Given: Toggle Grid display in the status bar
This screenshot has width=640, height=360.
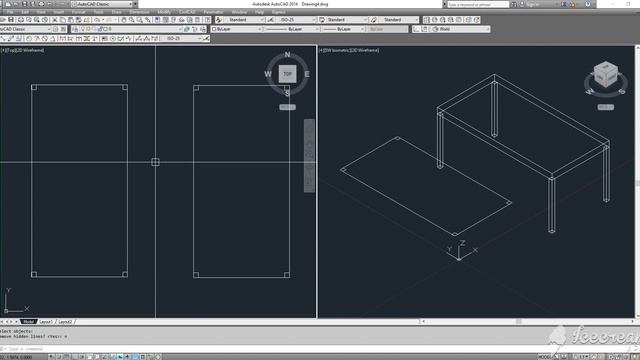Looking at the screenshot, I should coord(67,357).
